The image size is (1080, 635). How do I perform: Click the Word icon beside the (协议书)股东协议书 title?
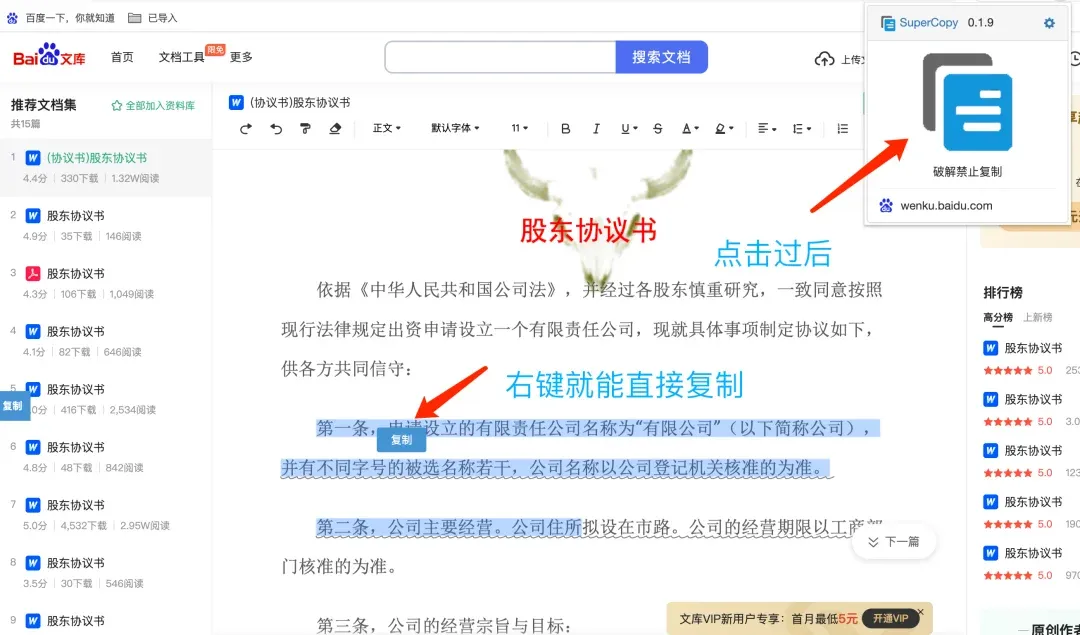pyautogui.click(x=236, y=103)
